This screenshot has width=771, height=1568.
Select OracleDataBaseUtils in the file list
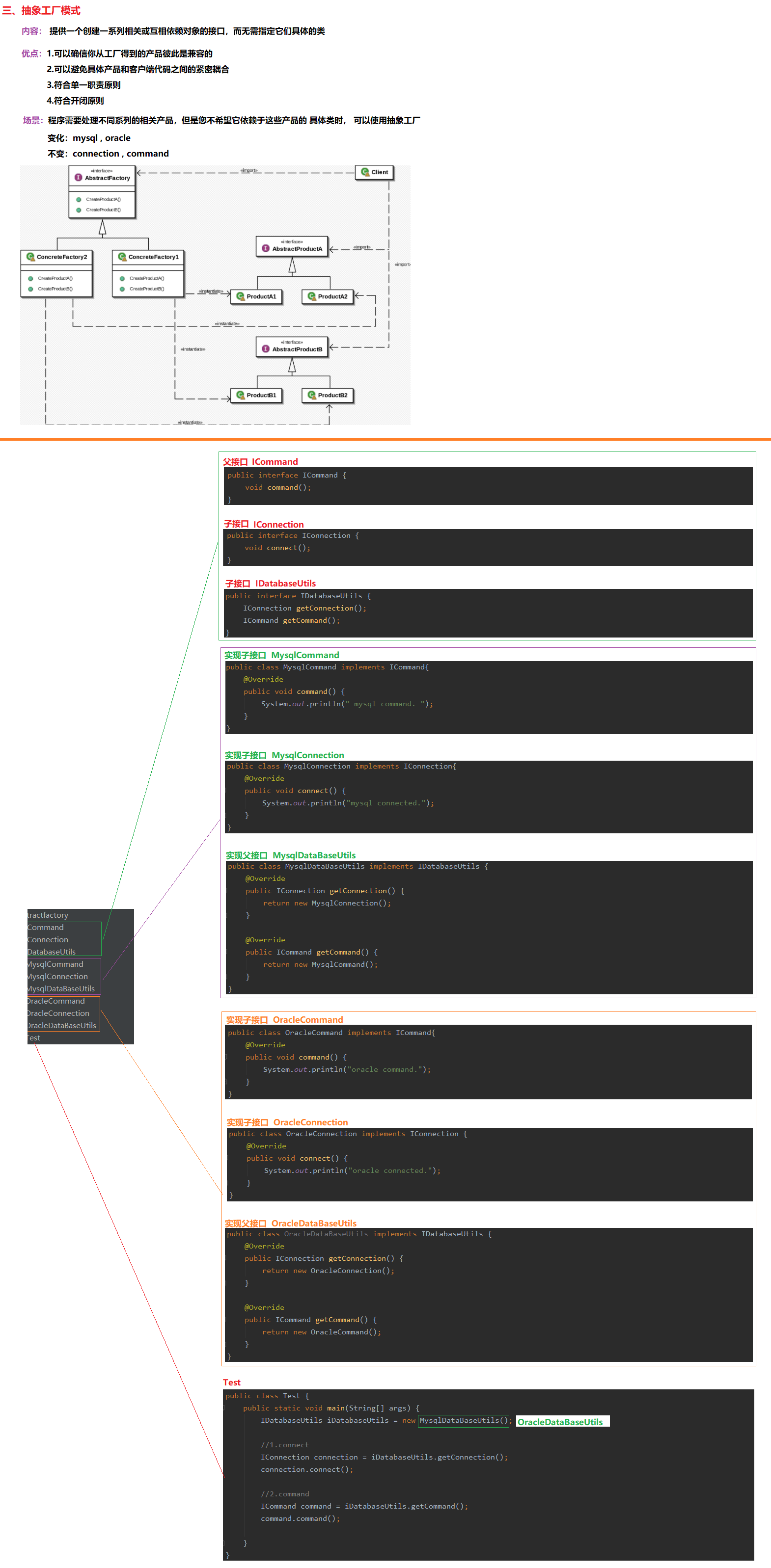[x=61, y=1026]
